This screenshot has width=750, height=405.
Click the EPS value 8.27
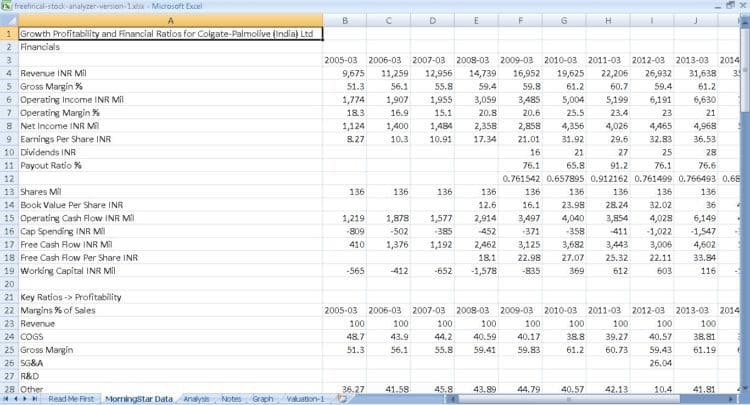click(x=355, y=139)
